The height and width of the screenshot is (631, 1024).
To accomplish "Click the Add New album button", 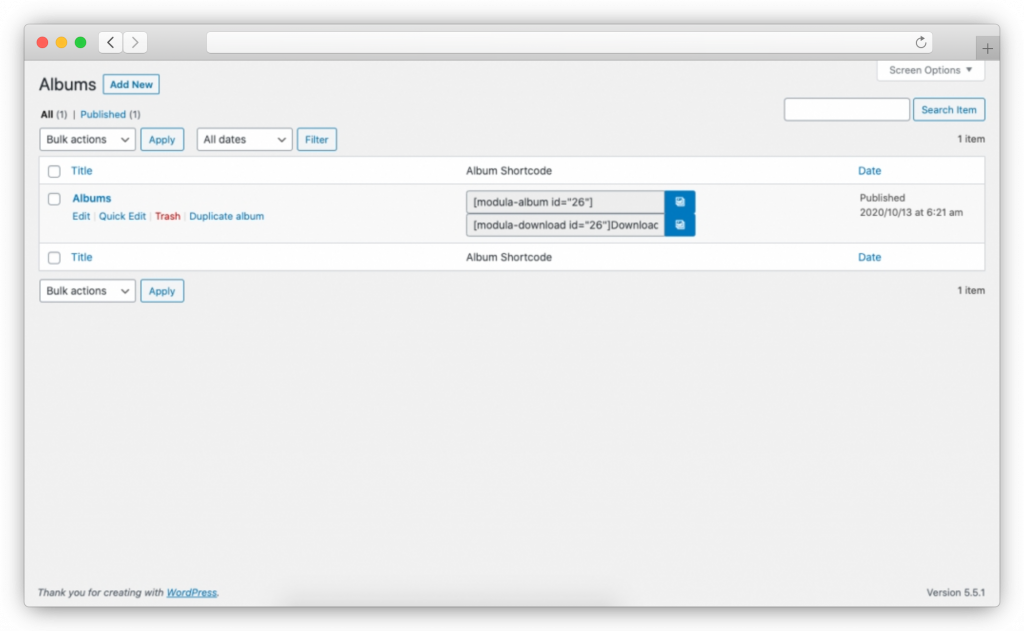I will point(131,85).
